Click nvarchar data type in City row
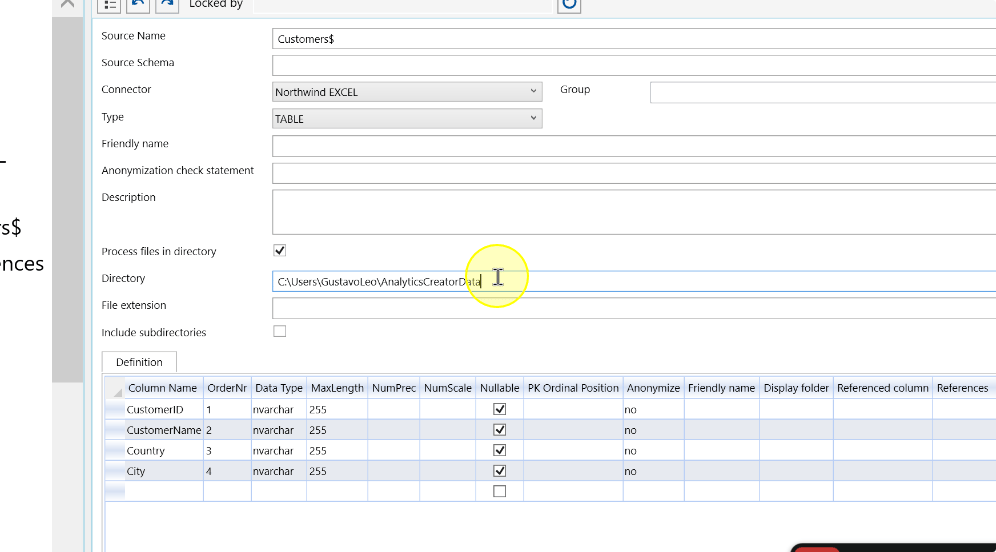Viewport: 996px width, 552px height. point(279,471)
